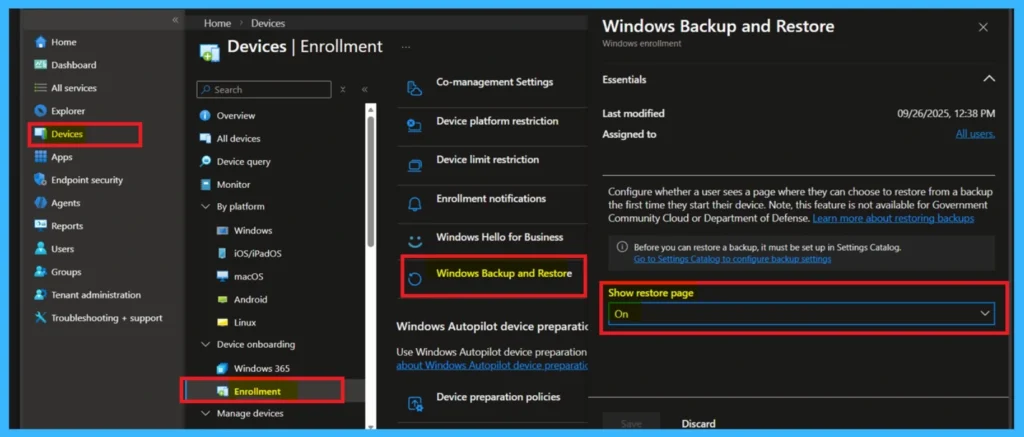
Task: Click the Reports icon
Action: [x=40, y=226]
